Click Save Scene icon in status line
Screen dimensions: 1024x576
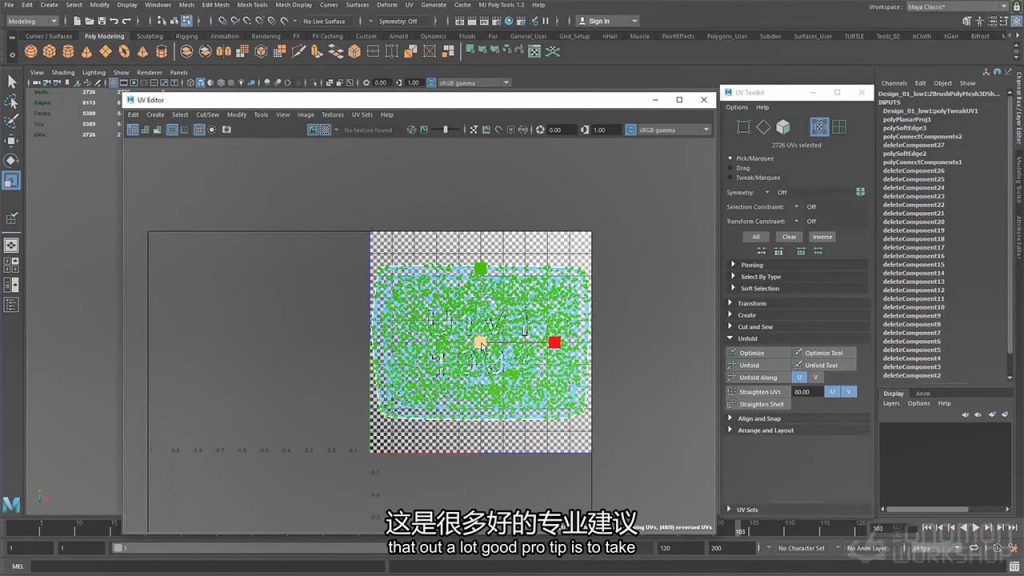pyautogui.click(x=101, y=21)
